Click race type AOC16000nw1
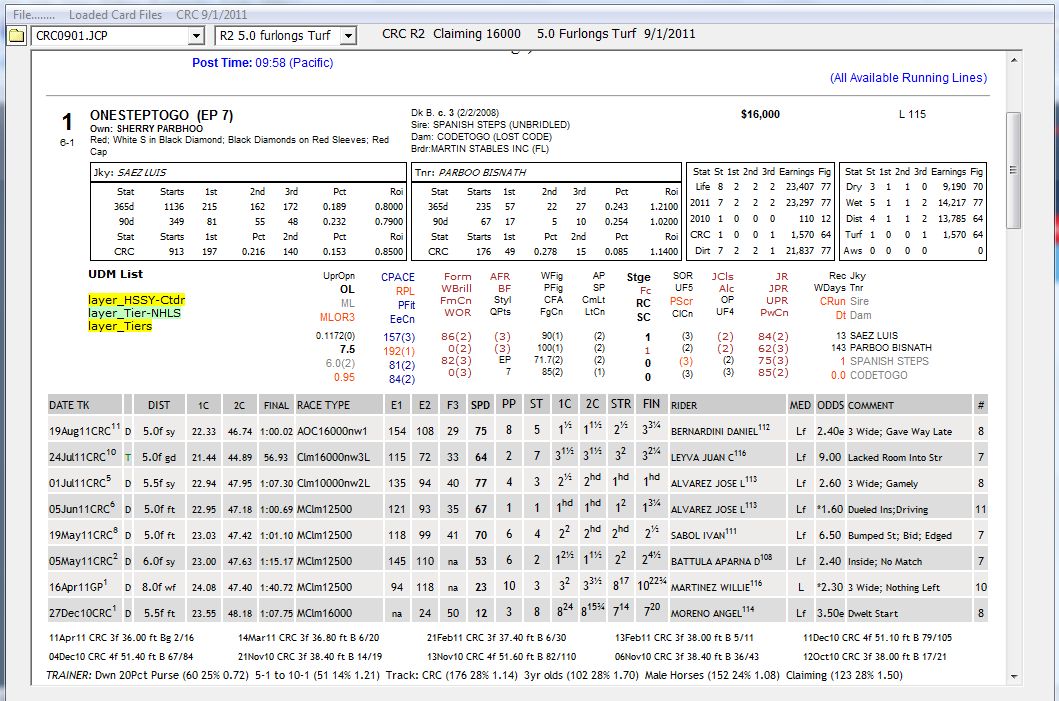 pos(332,431)
